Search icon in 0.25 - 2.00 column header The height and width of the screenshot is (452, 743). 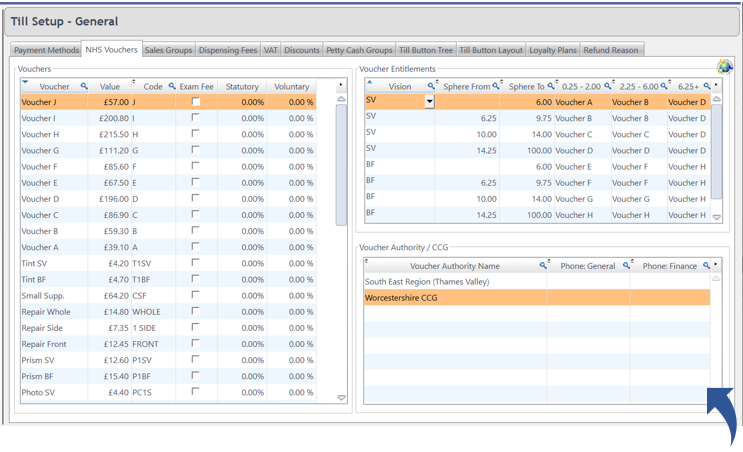click(607, 86)
